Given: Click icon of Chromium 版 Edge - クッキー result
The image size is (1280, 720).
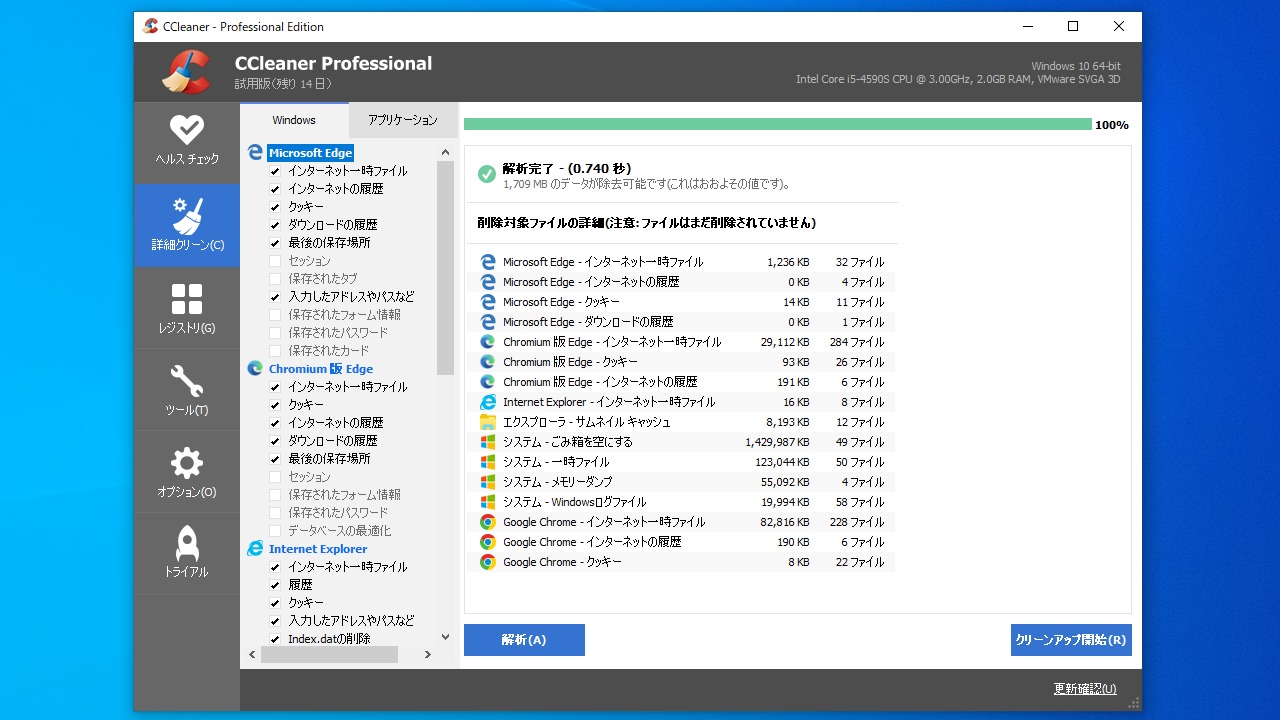Looking at the screenshot, I should [x=488, y=362].
